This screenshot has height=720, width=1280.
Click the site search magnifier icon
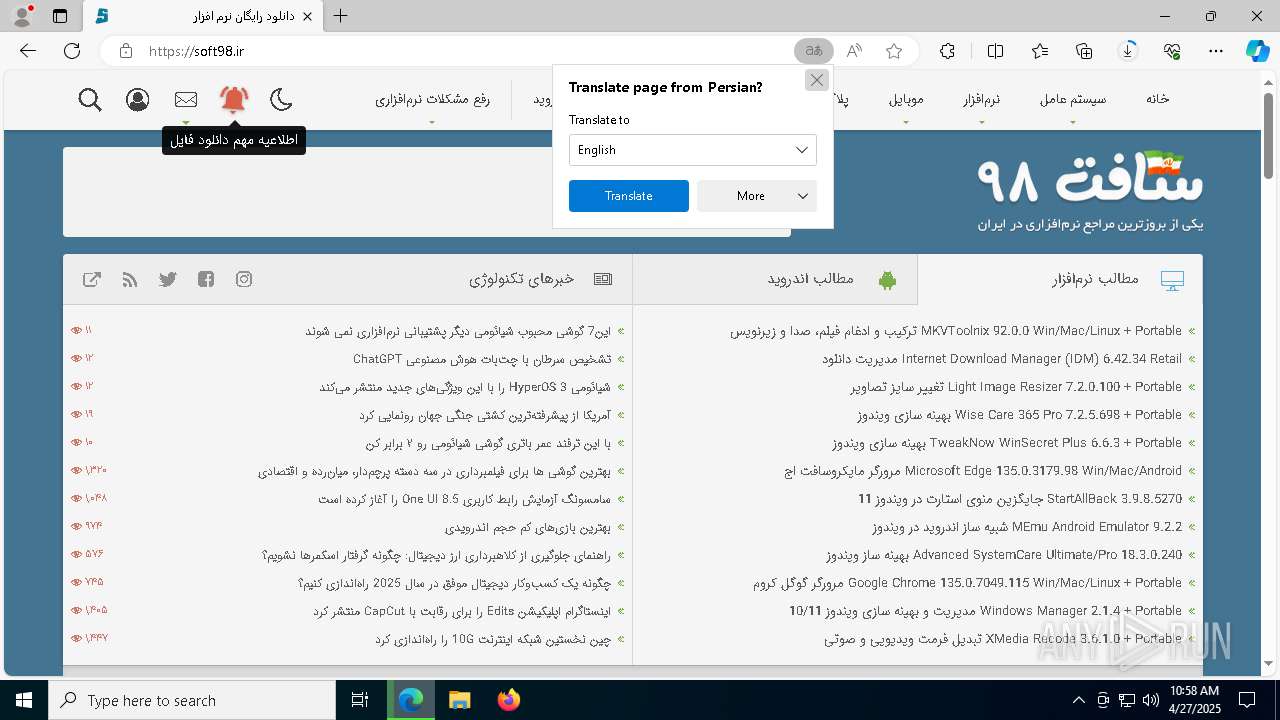click(90, 99)
